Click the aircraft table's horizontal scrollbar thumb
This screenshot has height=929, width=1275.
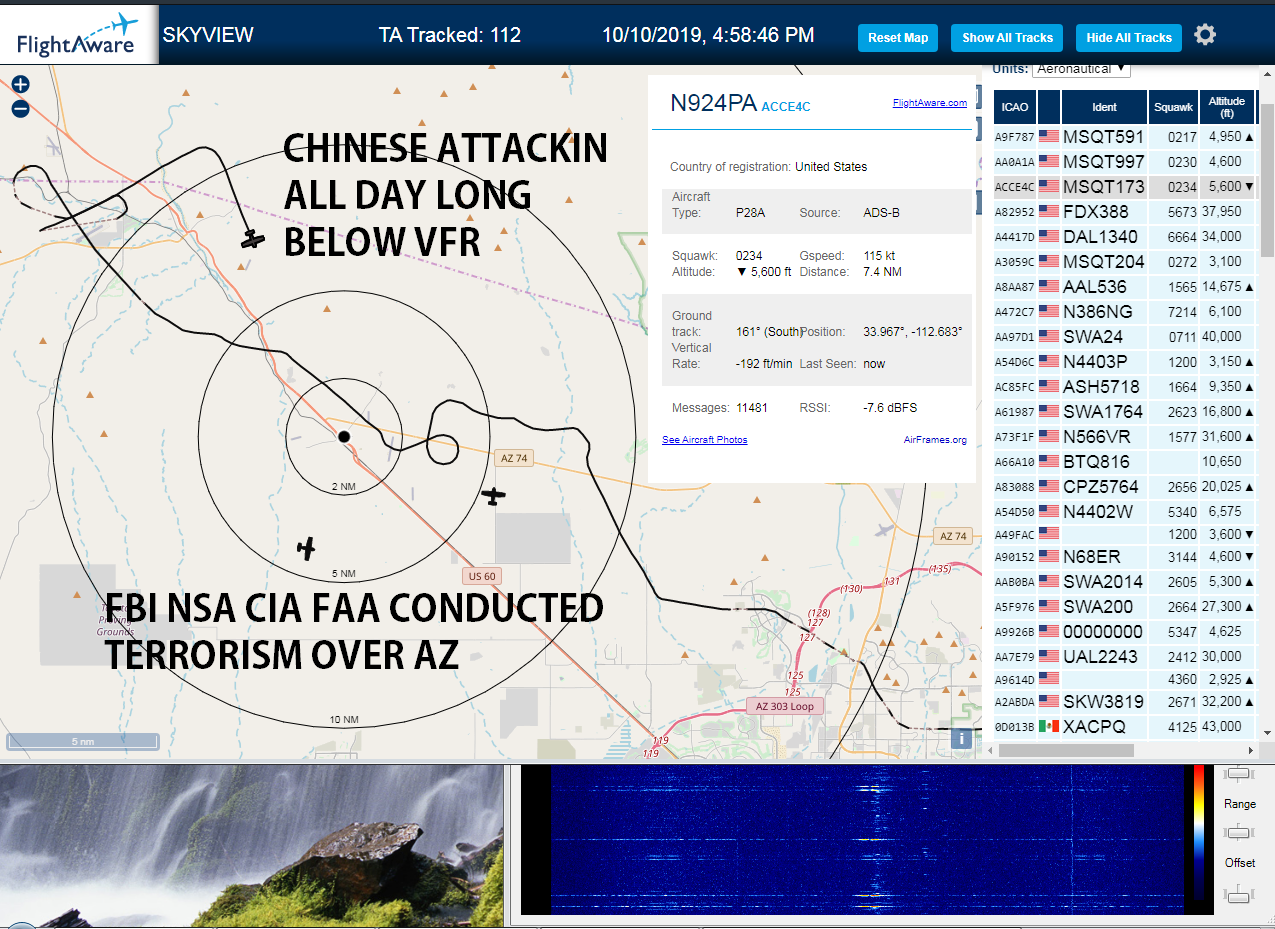click(x=1067, y=750)
